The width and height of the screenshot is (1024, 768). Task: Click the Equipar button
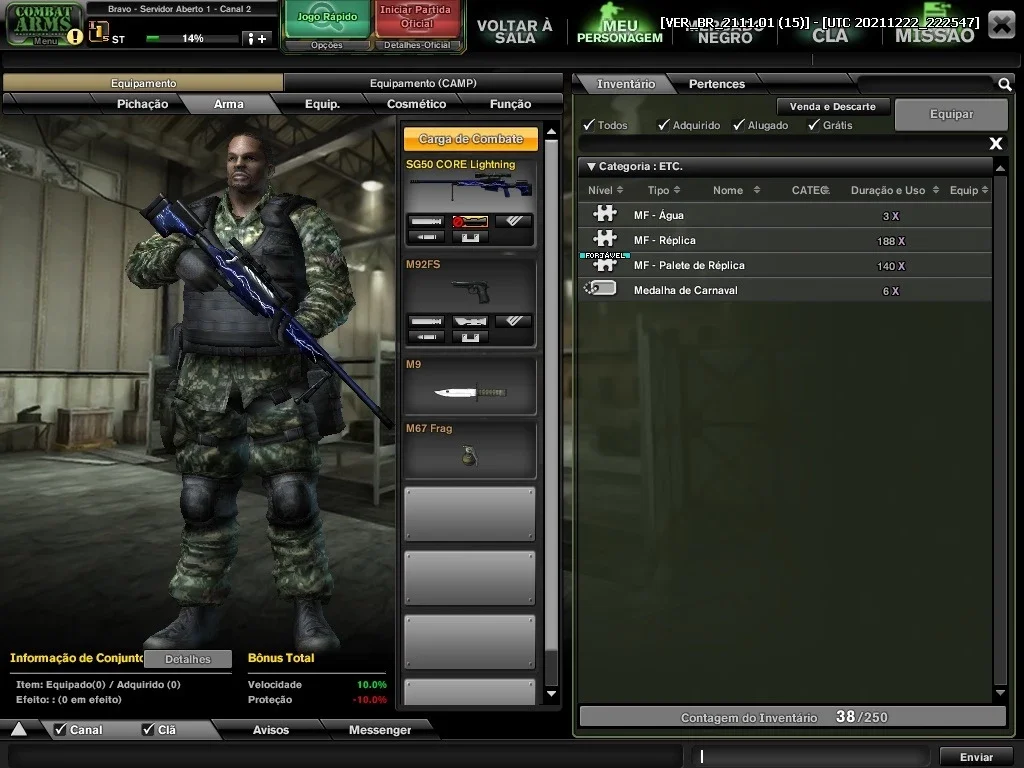[951, 114]
